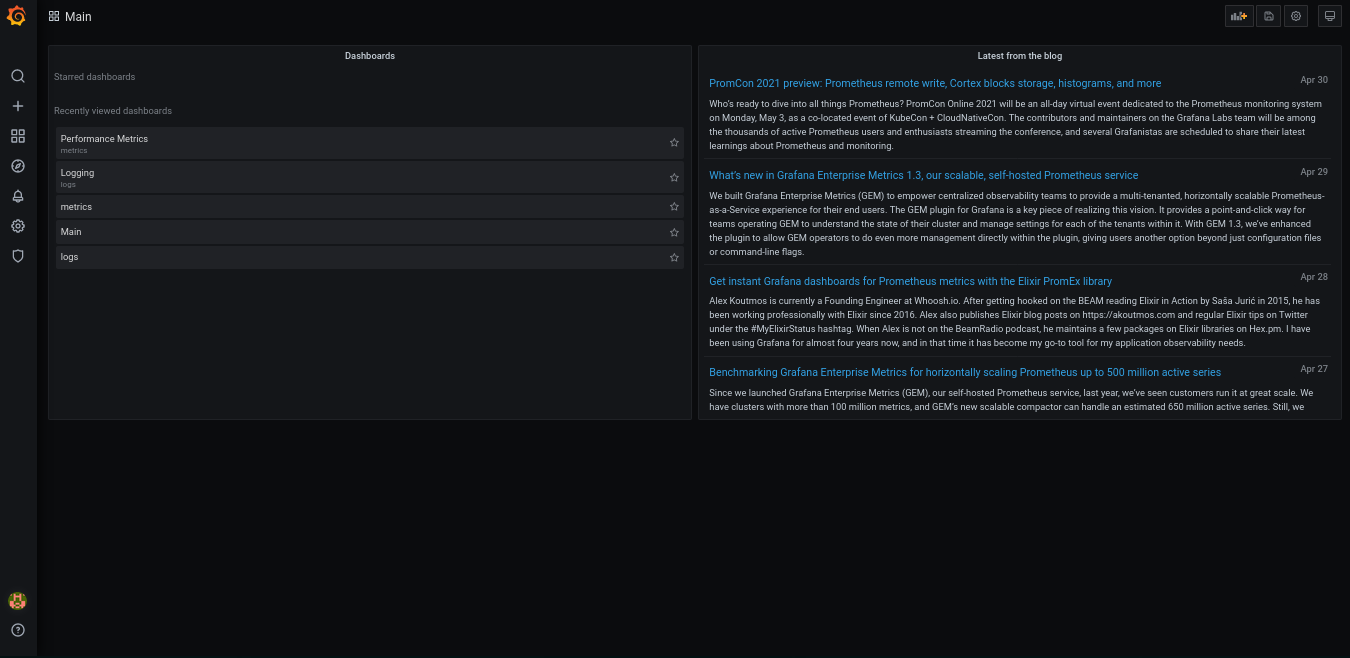Cycle view mode with monitor icon
This screenshot has height=658, width=1350.
click(x=1330, y=16)
